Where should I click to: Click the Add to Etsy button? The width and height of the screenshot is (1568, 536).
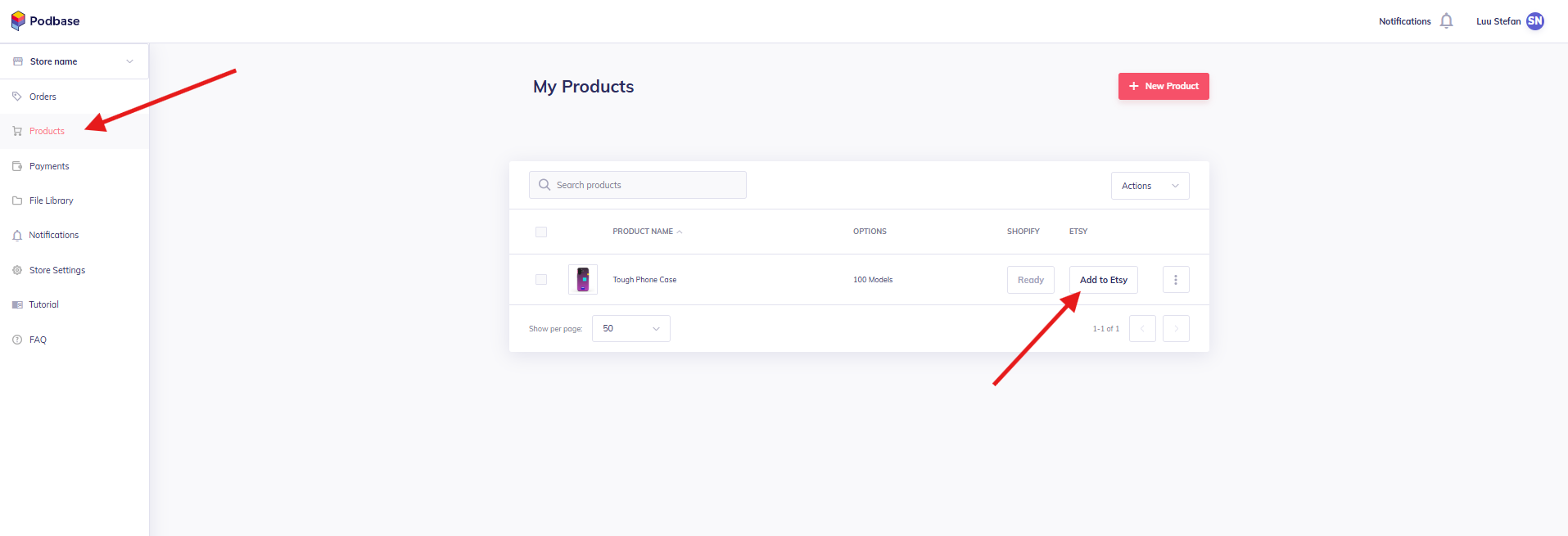point(1103,280)
